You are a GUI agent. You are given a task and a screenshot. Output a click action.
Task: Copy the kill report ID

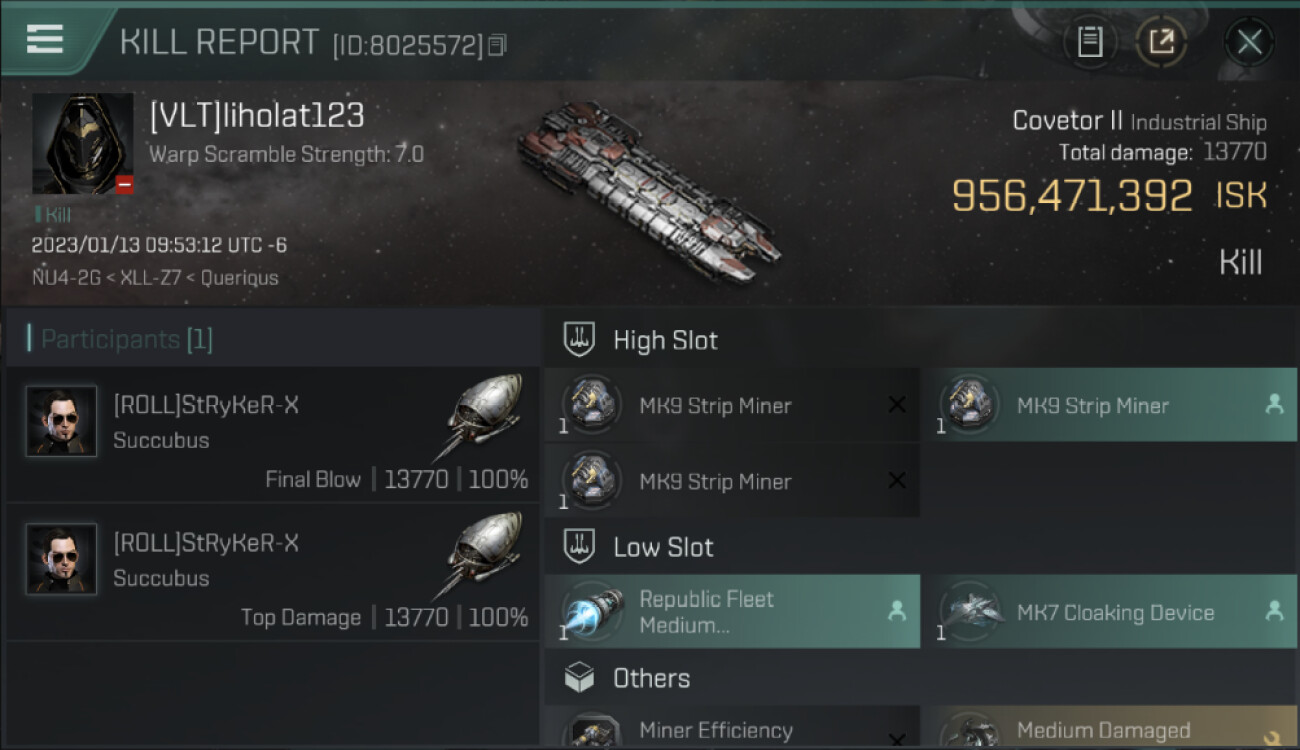point(498,45)
